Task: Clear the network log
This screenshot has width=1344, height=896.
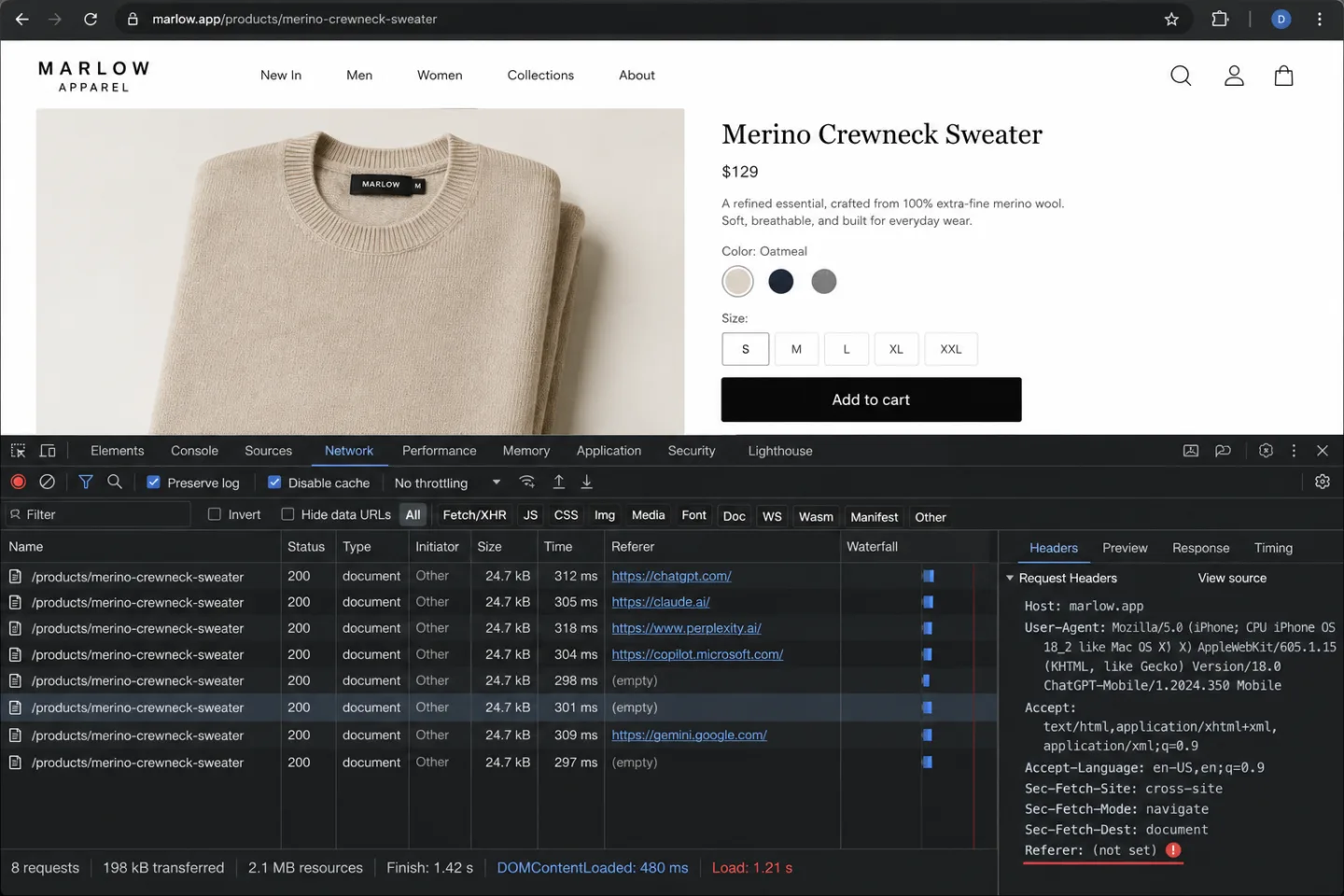Action: [x=47, y=482]
